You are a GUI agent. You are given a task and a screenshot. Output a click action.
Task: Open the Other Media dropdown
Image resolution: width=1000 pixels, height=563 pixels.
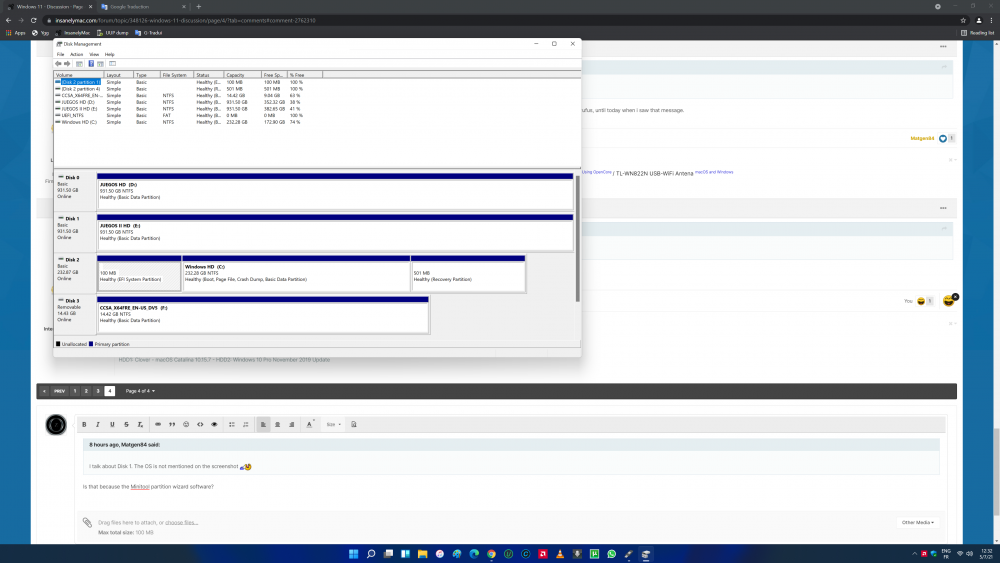pos(918,522)
